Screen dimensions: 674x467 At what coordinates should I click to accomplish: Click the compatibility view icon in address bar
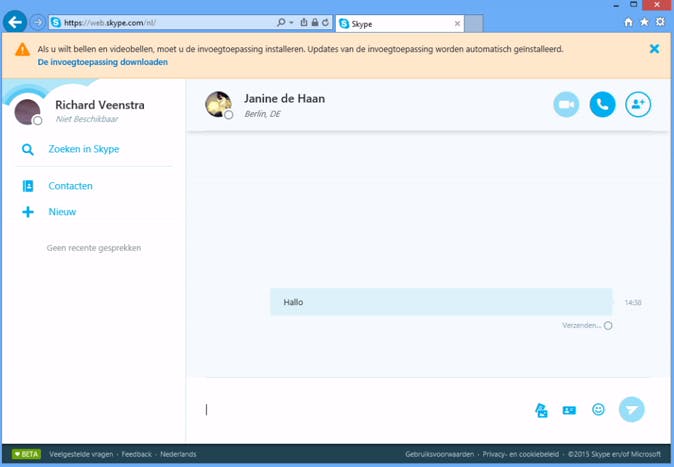(304, 22)
